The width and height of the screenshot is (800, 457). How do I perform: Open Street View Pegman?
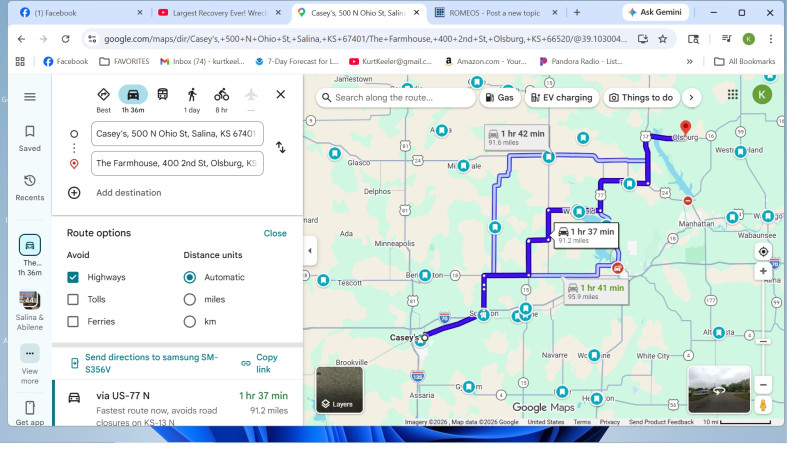tap(763, 405)
